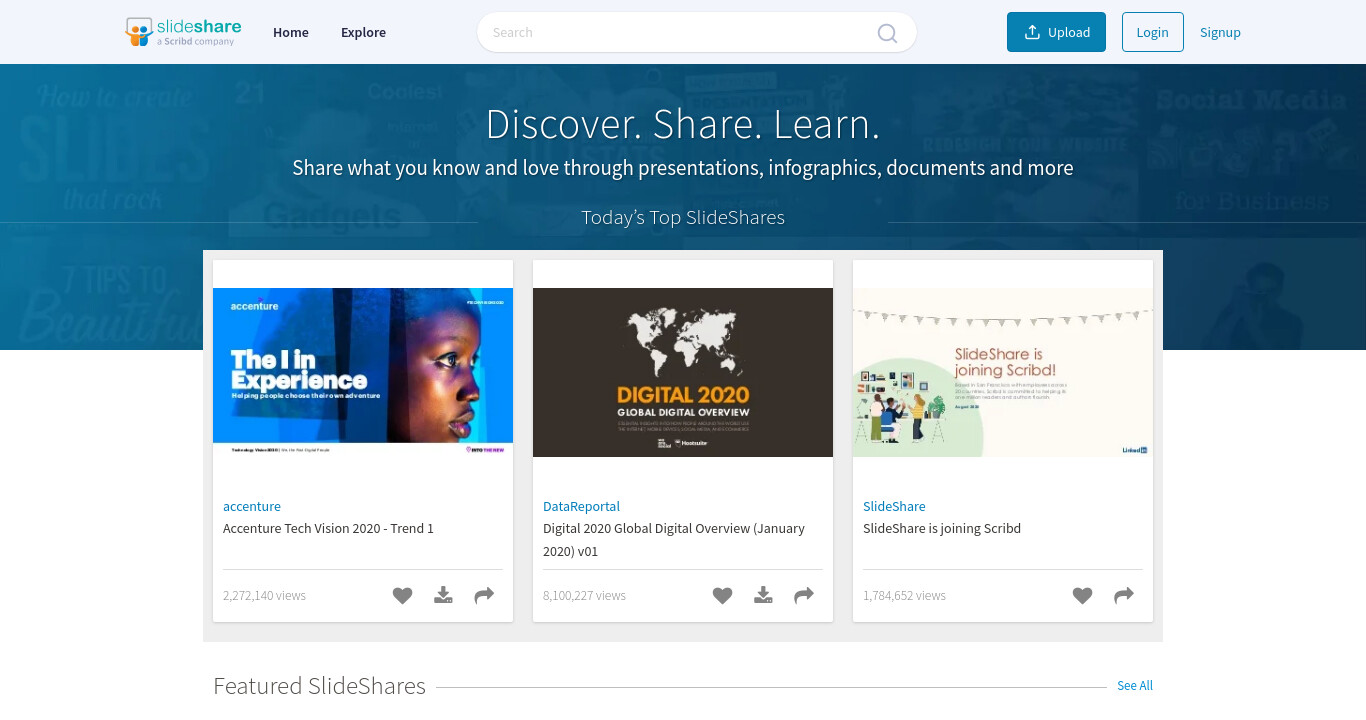The image size is (1366, 720).
Task: Click the Upload button
Action: coord(1056,32)
